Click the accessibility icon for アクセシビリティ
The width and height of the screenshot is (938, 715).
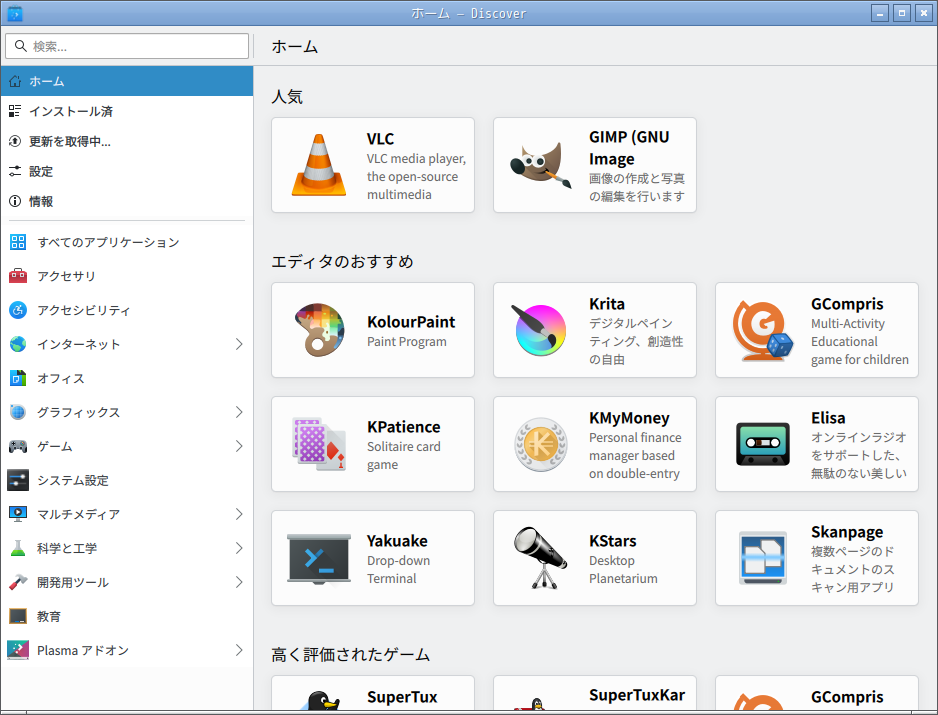(x=18, y=310)
